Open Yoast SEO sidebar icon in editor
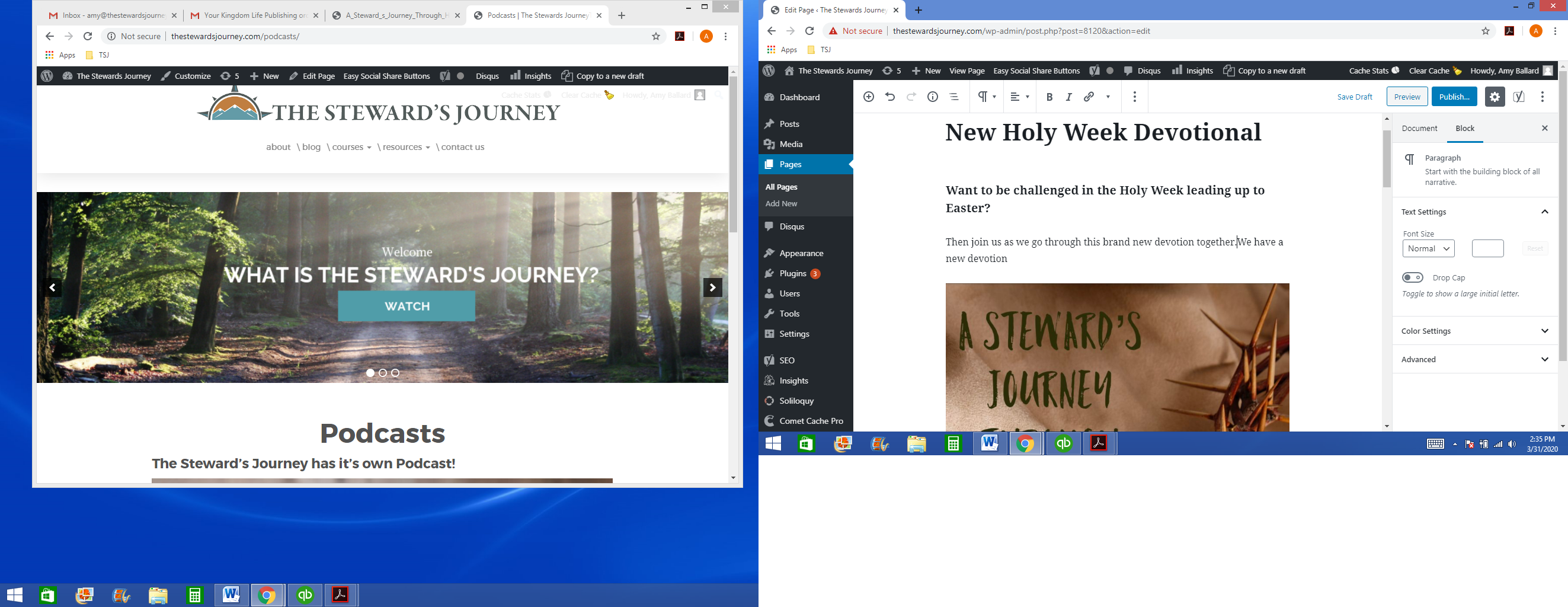Screen dimensions: 1568x607 [1519, 97]
